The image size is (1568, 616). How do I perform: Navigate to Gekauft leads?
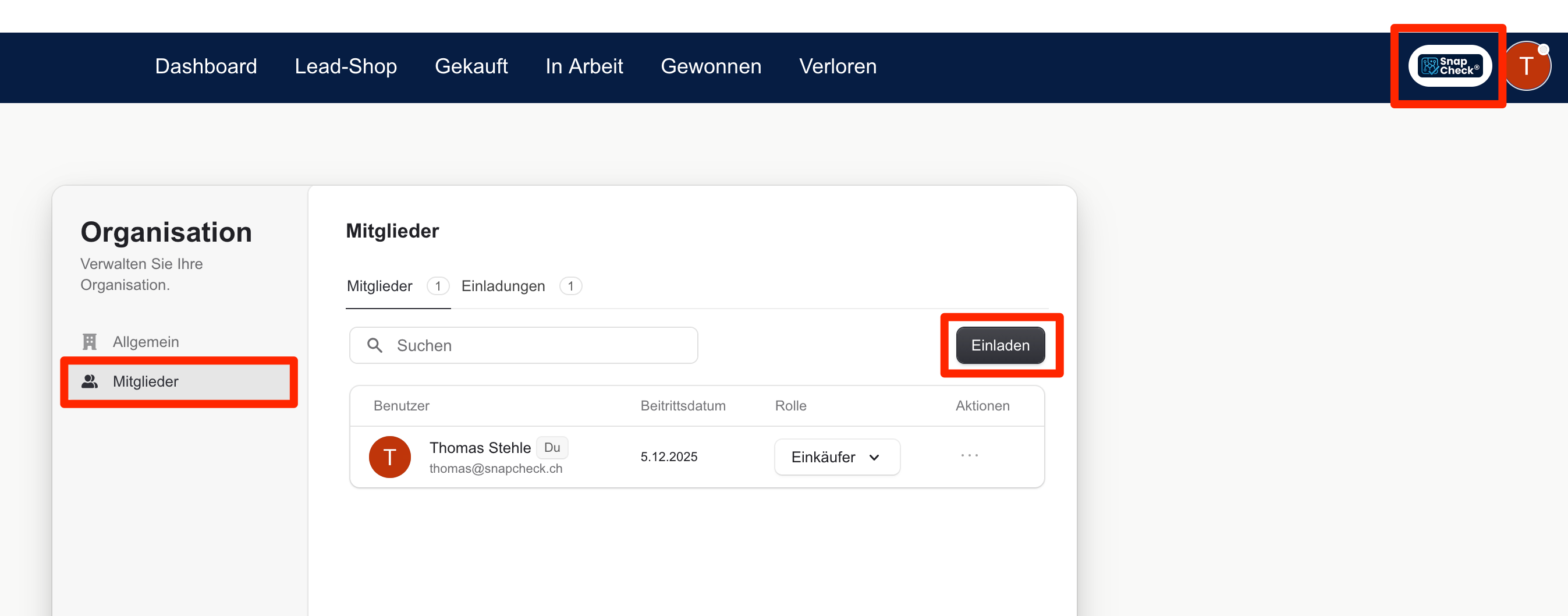point(470,66)
